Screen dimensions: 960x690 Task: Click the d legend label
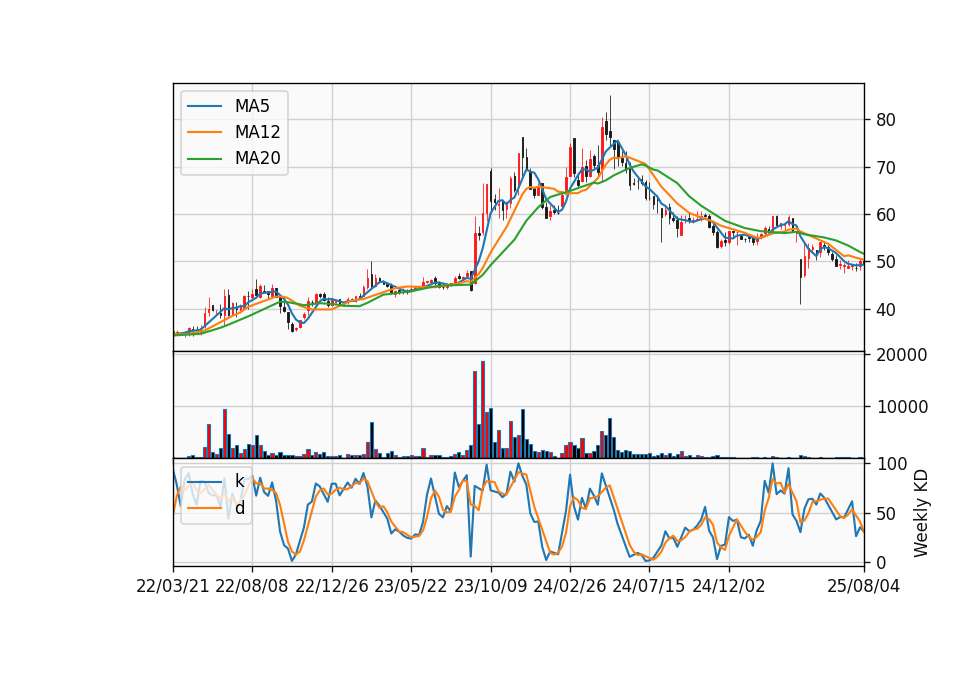tap(240, 508)
